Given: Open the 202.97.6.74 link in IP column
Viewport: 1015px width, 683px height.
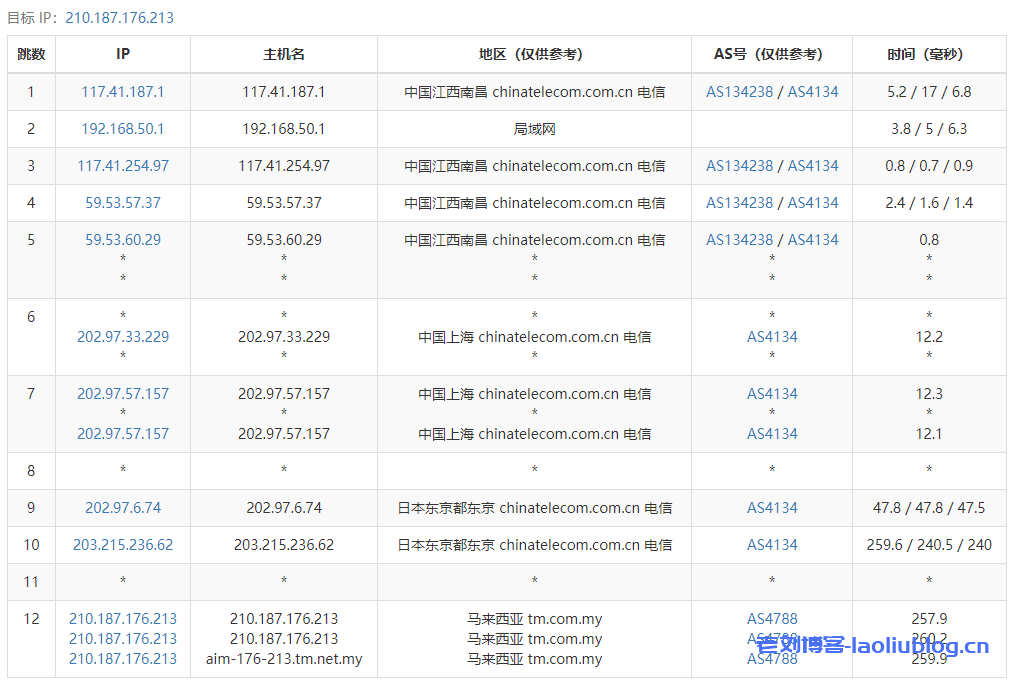Looking at the screenshot, I should coord(123,508).
